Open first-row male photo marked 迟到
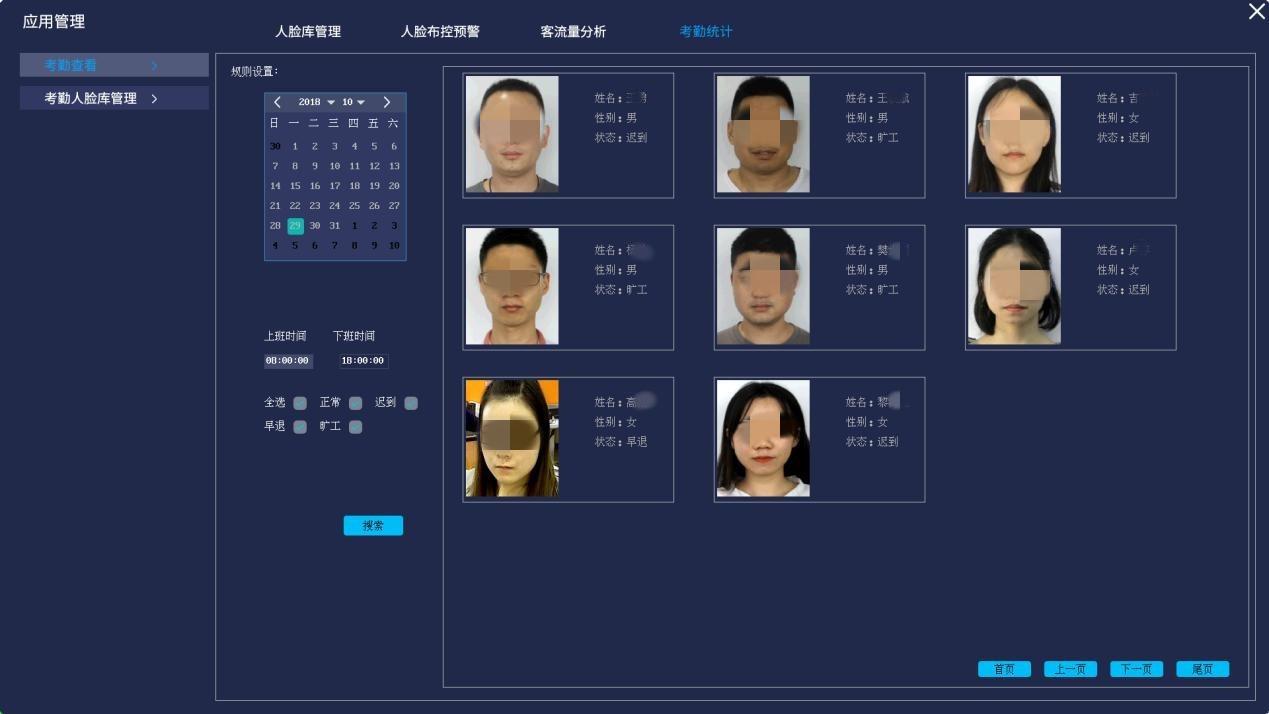This screenshot has width=1269, height=714. click(x=512, y=134)
